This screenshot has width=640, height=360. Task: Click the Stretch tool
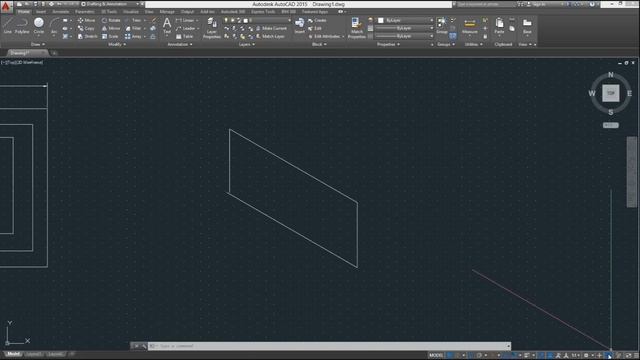87,36
